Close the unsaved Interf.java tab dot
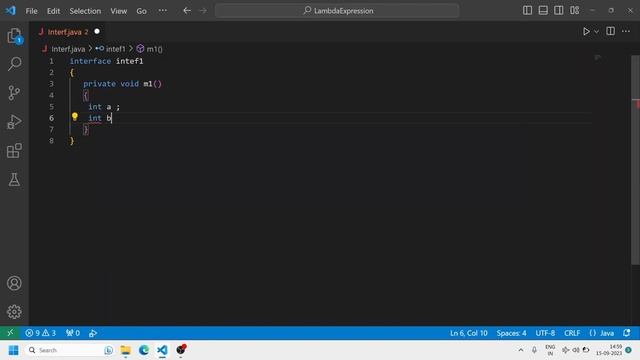Viewport: 640px width, 360px height. (x=97, y=31)
